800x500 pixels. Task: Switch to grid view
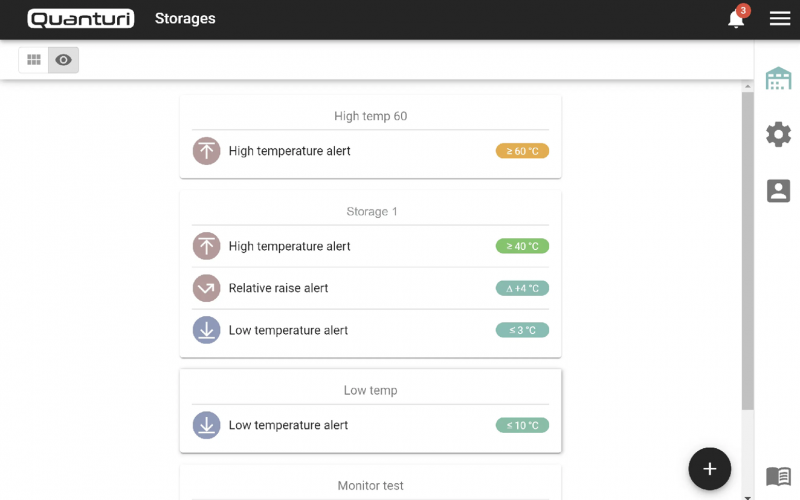(34, 60)
